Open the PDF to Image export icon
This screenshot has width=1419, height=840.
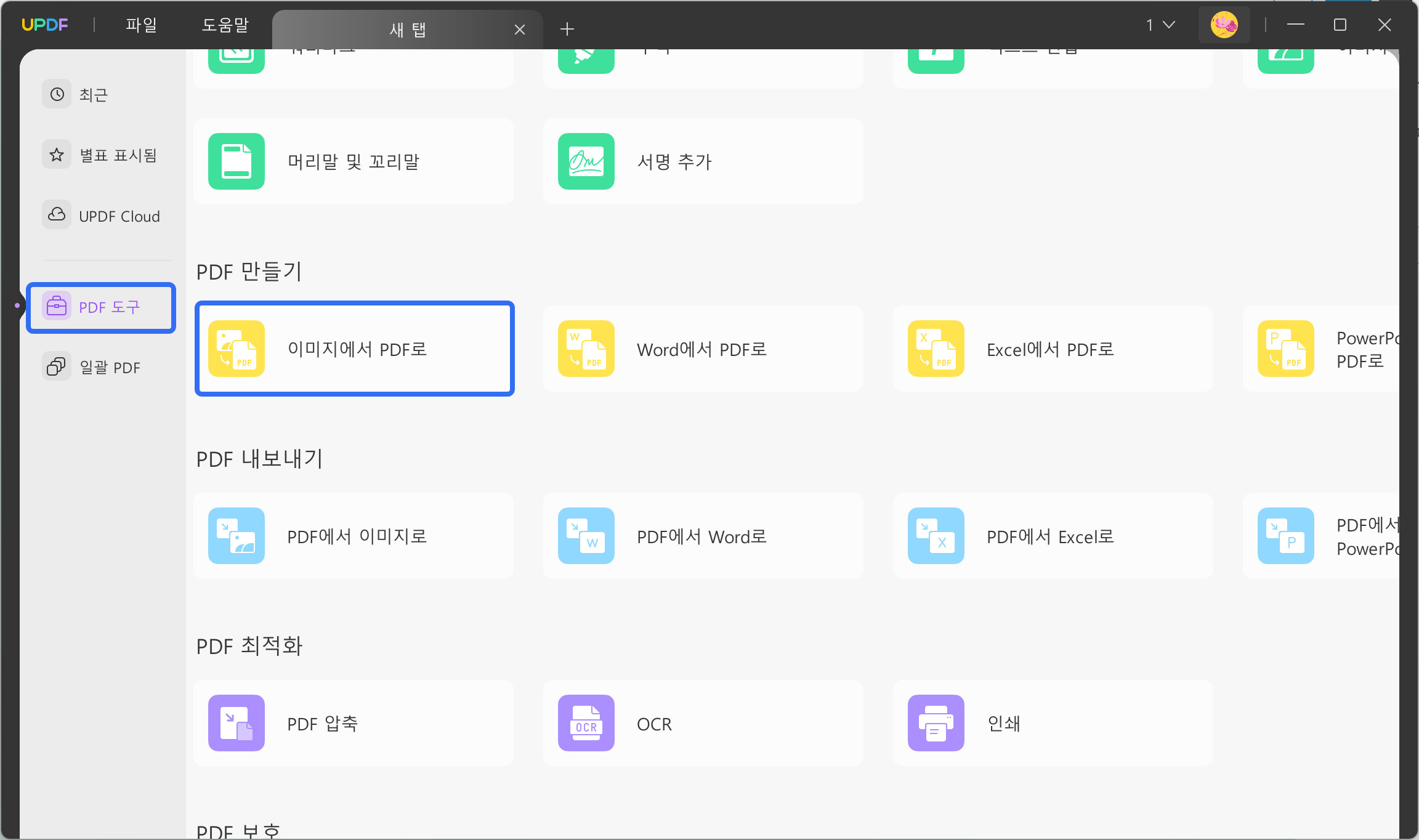pyautogui.click(x=236, y=536)
